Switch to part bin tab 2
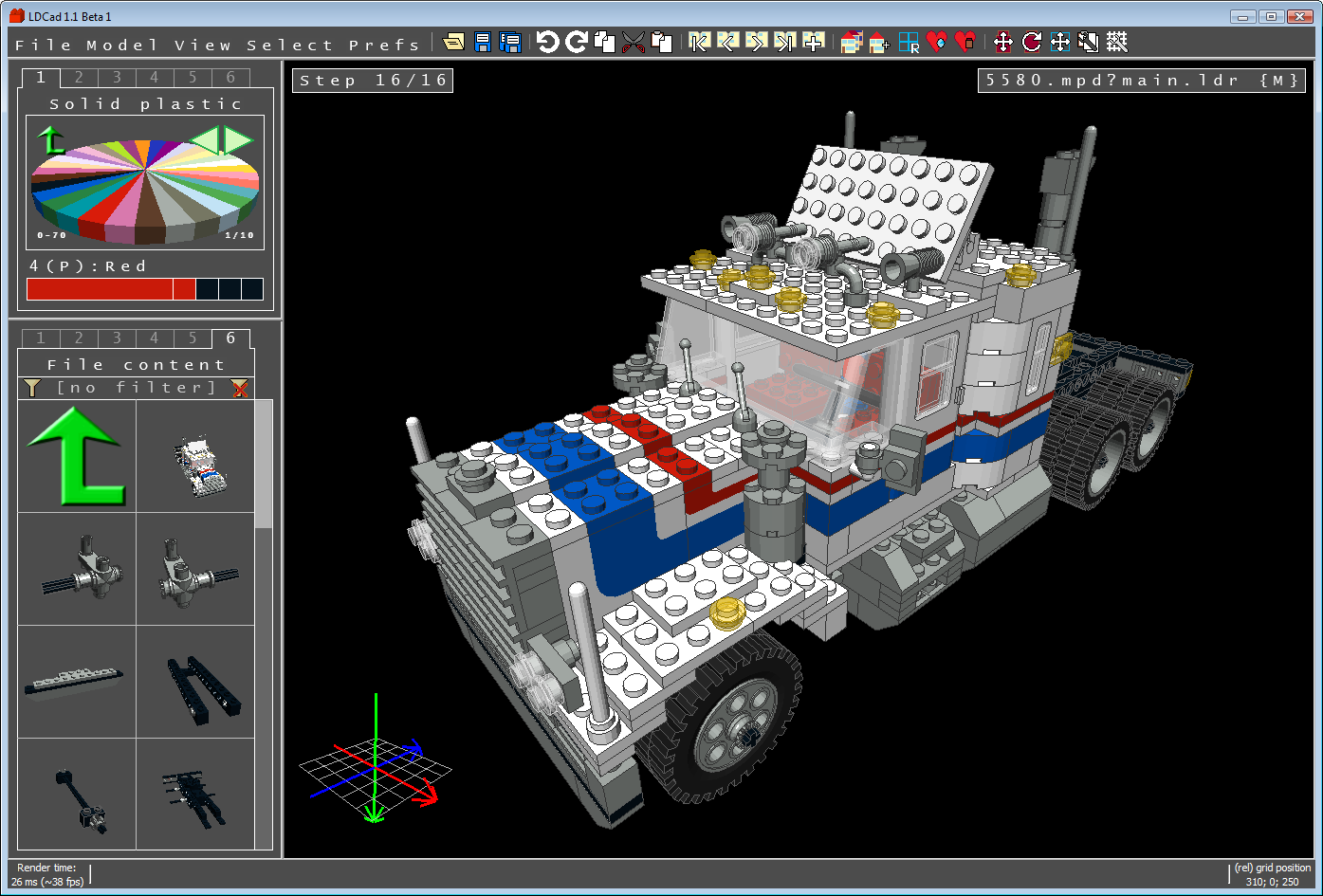Viewport: 1323px width, 896px height. [79, 338]
